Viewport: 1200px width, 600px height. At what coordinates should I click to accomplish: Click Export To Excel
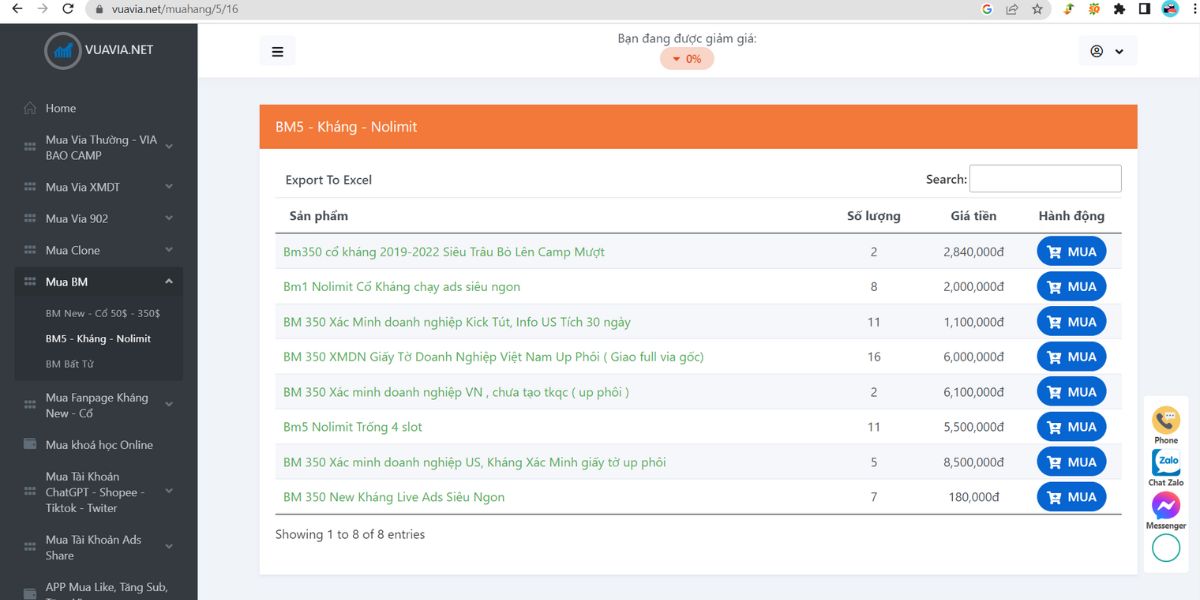coord(328,180)
